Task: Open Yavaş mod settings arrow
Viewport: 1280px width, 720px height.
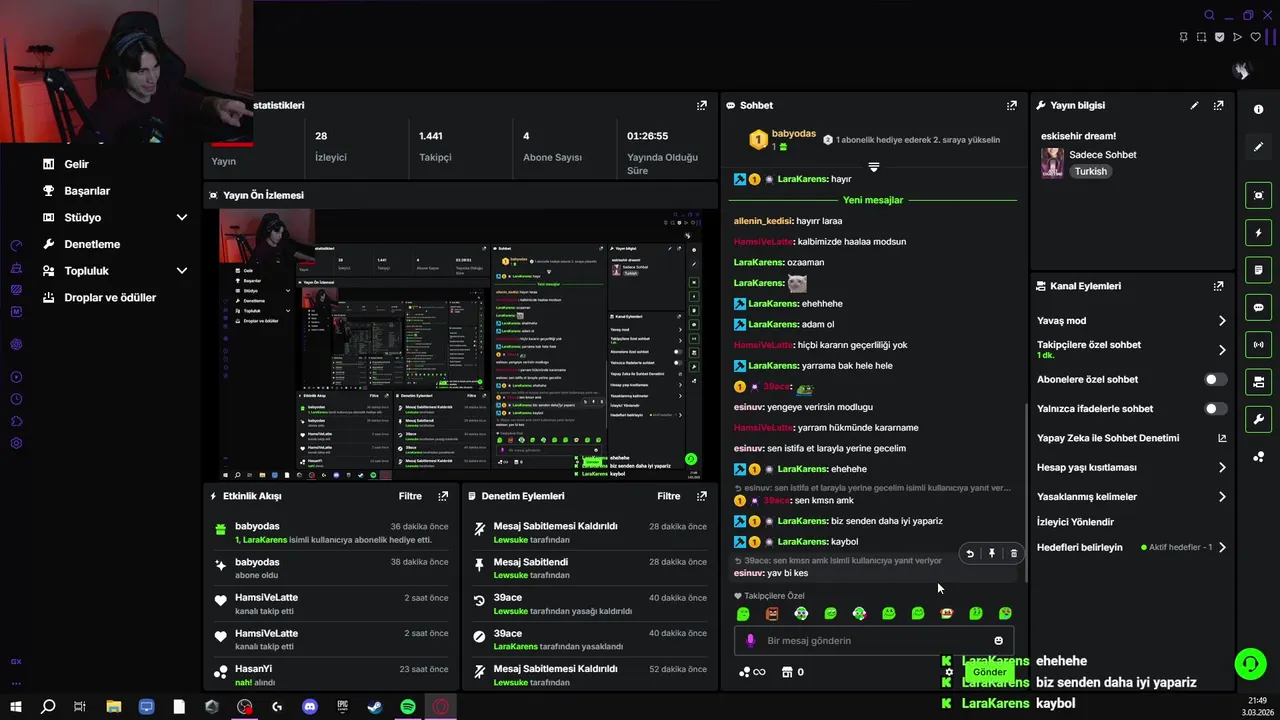Action: point(1222,321)
